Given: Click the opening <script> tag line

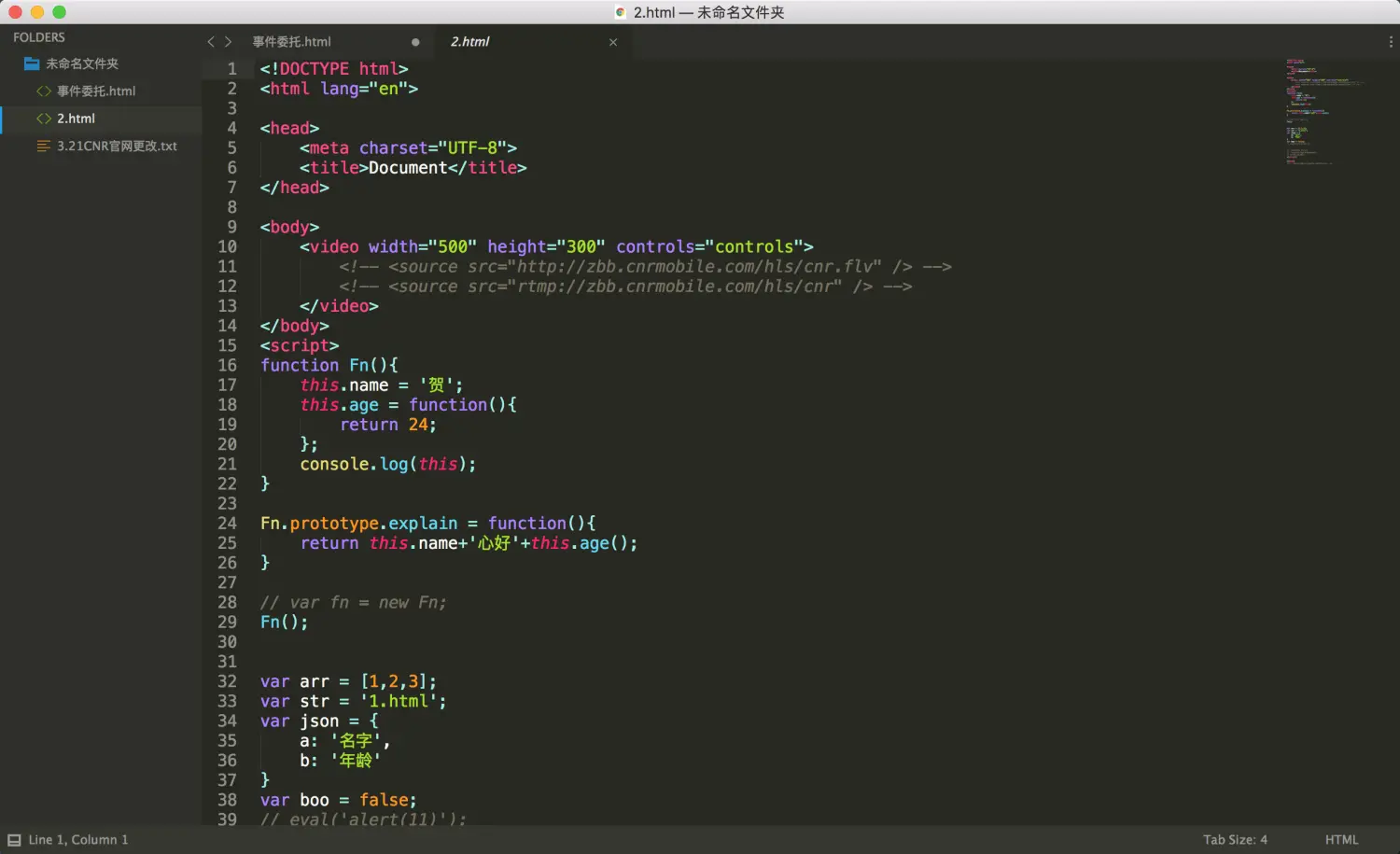Looking at the screenshot, I should point(300,345).
